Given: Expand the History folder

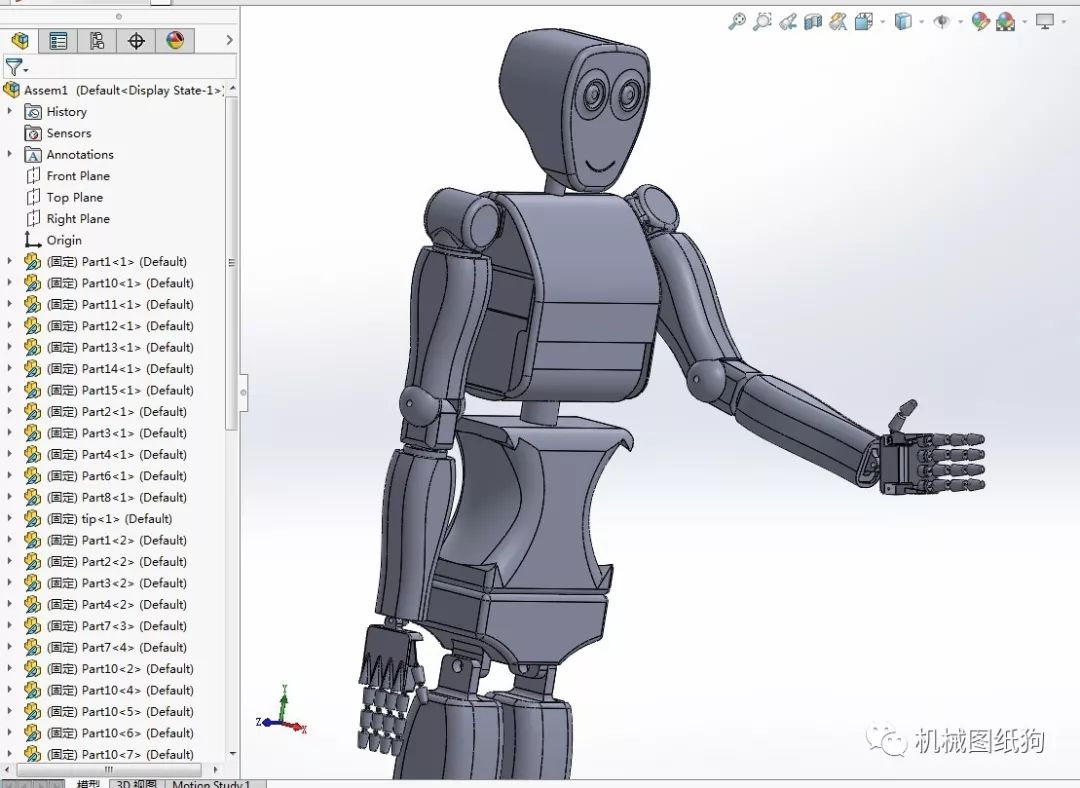Looking at the screenshot, I should pyautogui.click(x=10, y=112).
